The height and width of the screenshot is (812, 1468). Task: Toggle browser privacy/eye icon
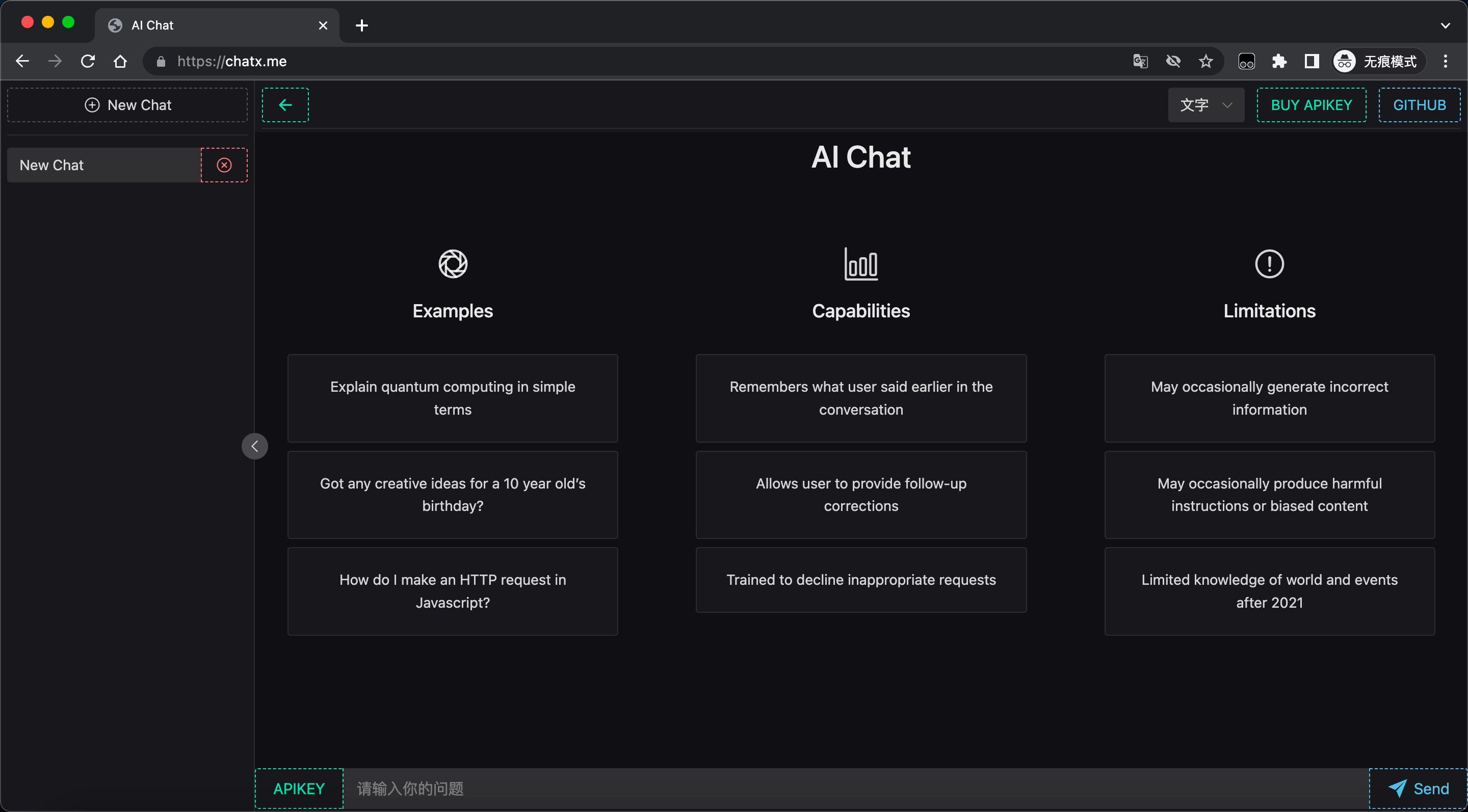pos(1174,61)
